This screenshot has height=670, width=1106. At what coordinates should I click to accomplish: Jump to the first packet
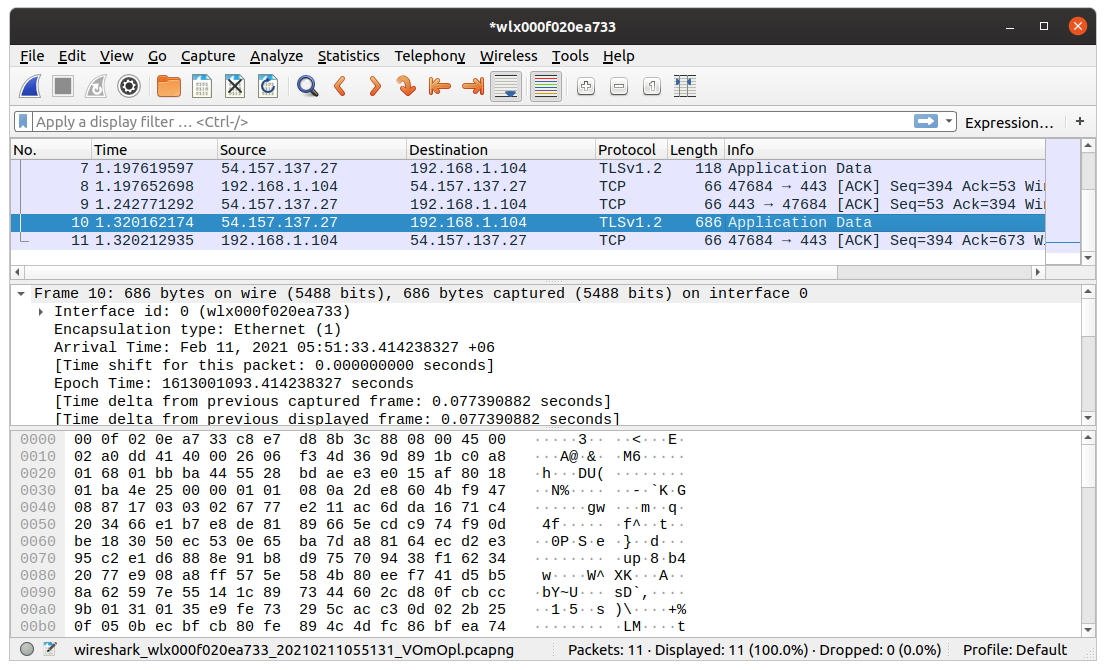(x=439, y=86)
